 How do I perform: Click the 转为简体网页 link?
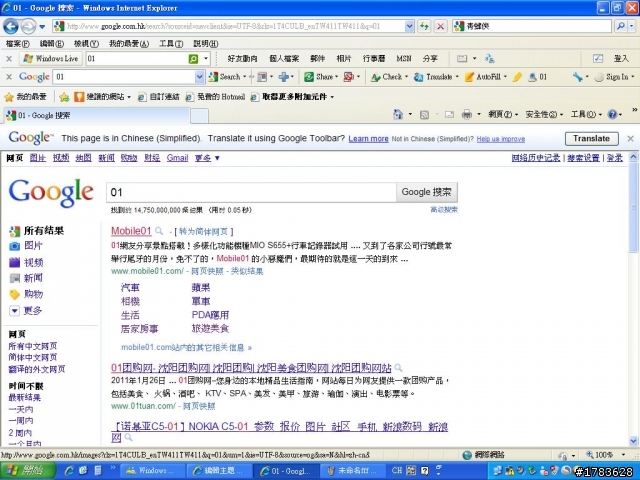(x=203, y=232)
